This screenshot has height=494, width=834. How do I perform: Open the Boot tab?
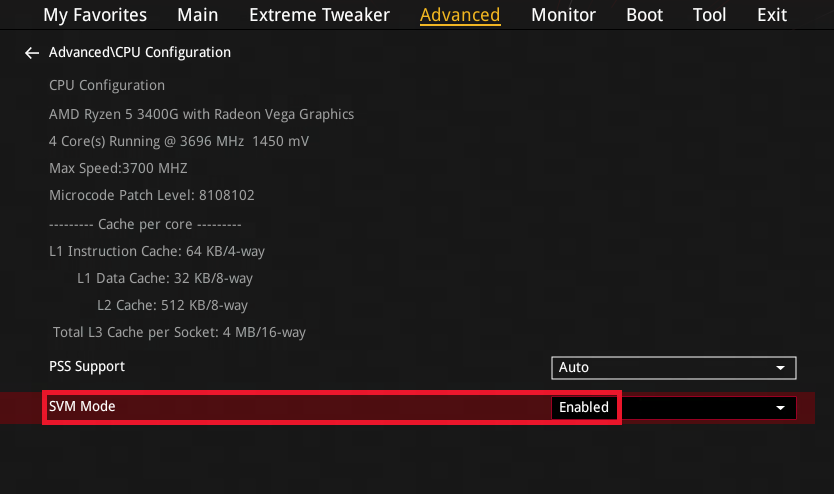pos(644,15)
